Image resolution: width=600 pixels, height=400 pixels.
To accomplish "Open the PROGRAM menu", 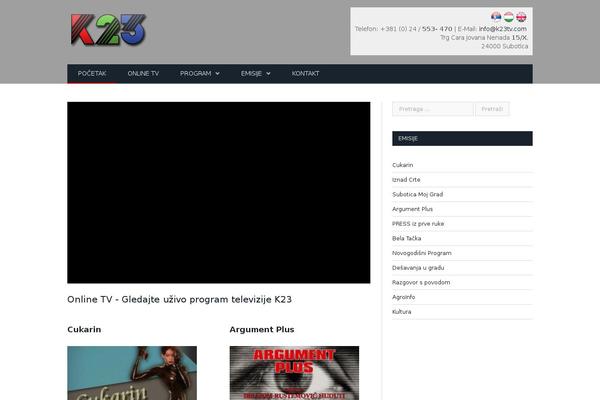I will (x=196, y=73).
